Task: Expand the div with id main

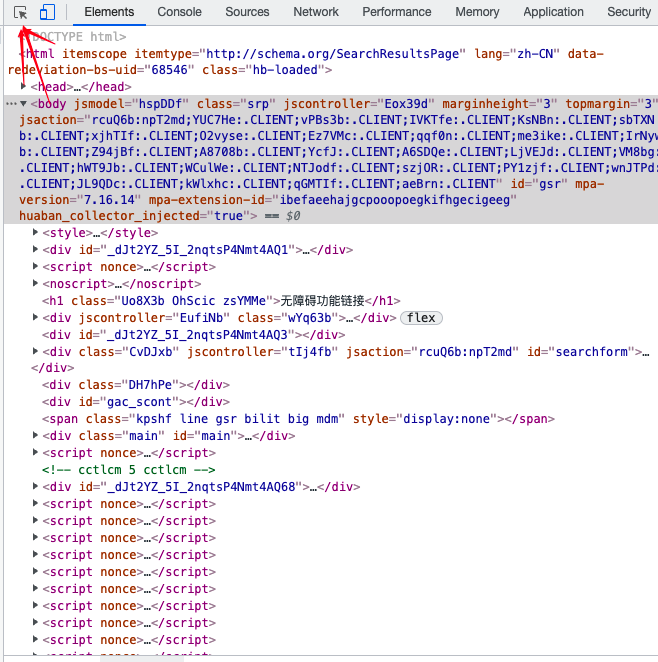Action: (35, 435)
